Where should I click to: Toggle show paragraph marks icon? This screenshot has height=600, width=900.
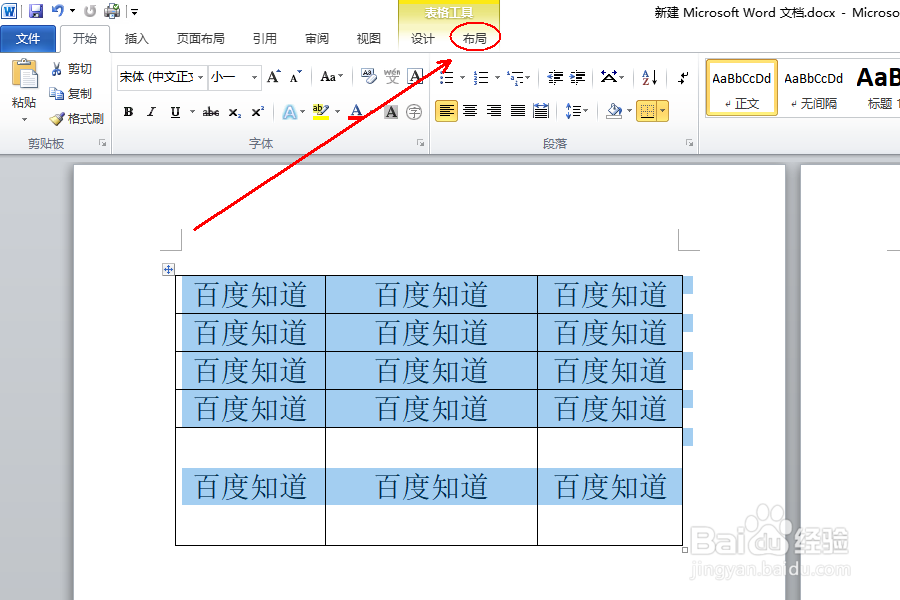(683, 77)
